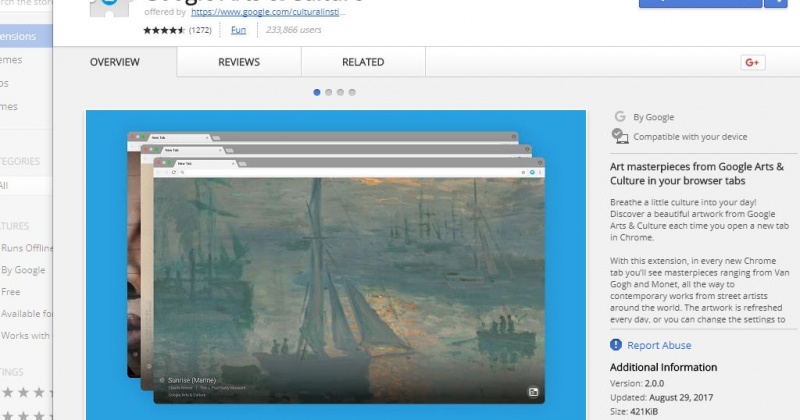Click the 233,866 users text
The height and width of the screenshot is (420, 800).
click(x=293, y=30)
